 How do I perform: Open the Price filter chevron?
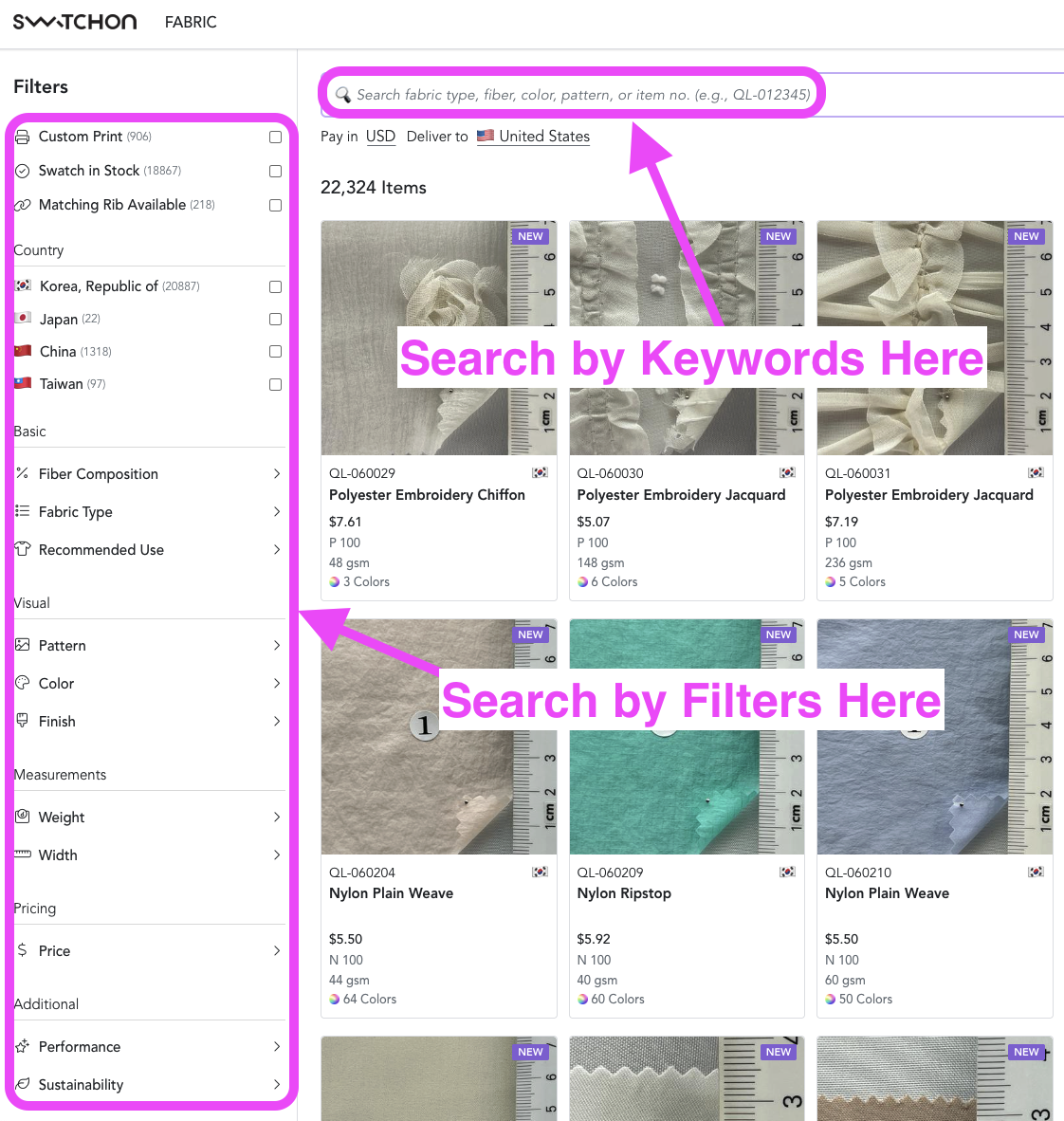pyautogui.click(x=277, y=951)
